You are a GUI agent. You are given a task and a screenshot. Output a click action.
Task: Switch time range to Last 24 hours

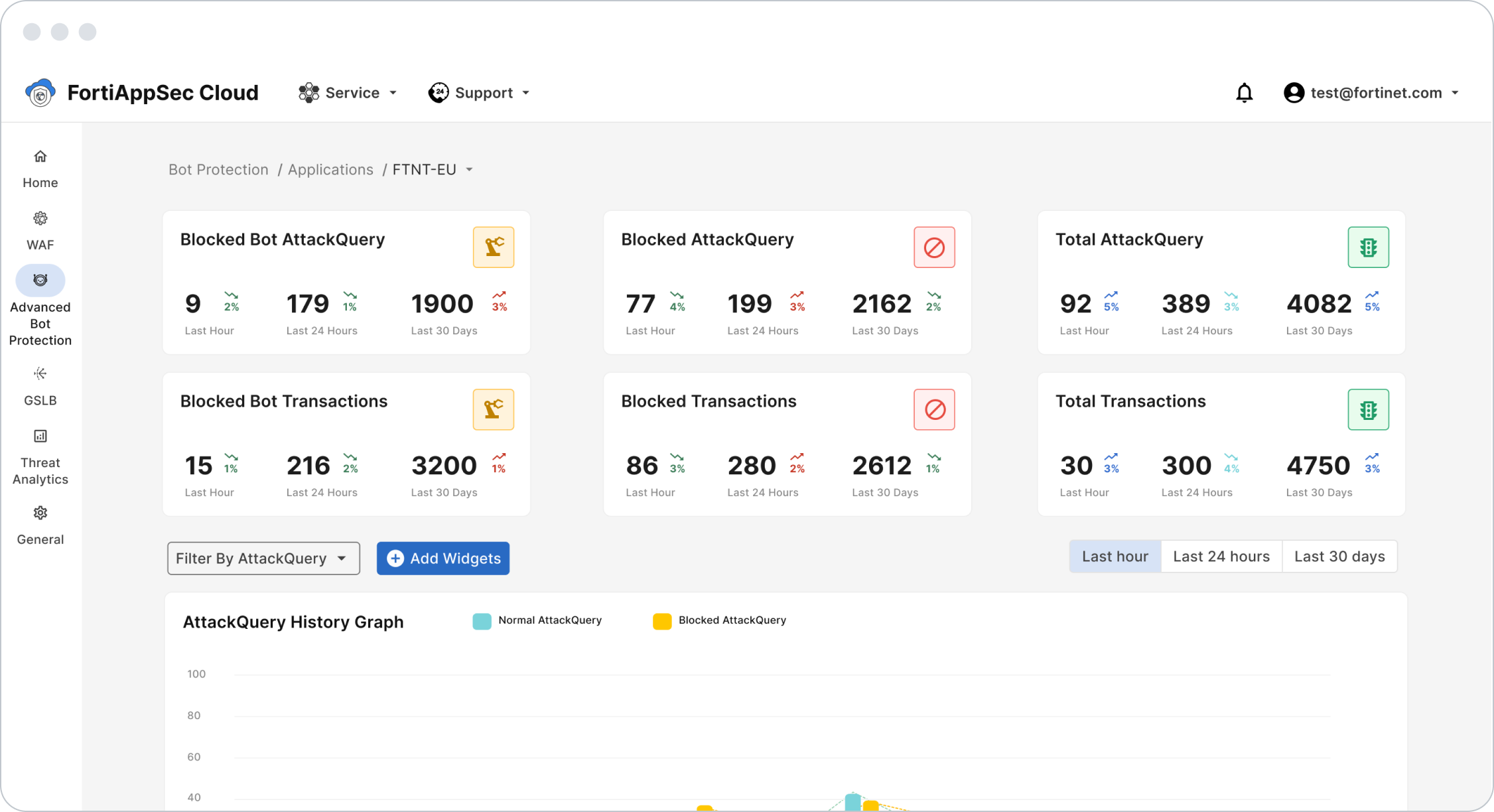coord(1221,556)
